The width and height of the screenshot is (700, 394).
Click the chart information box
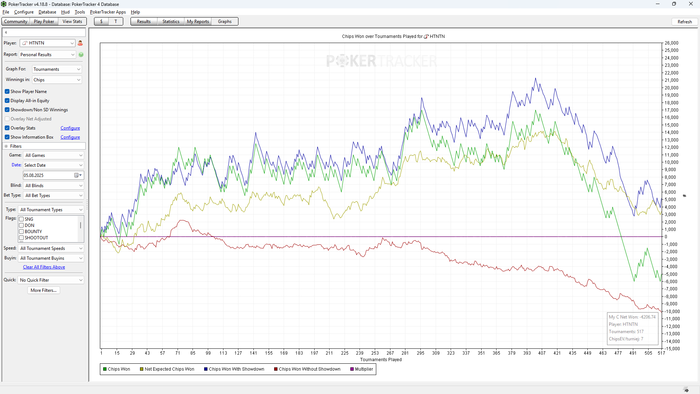click(x=633, y=328)
